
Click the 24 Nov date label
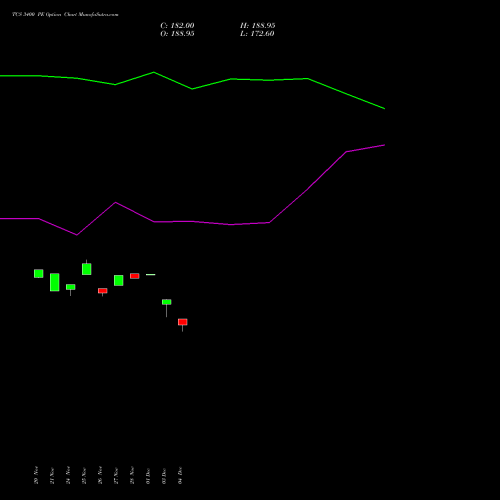pyautogui.click(x=68, y=475)
